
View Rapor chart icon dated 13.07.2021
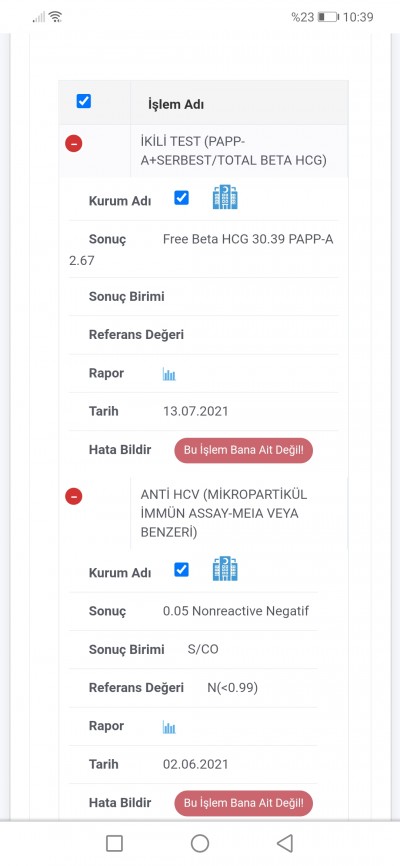pyautogui.click(x=169, y=374)
